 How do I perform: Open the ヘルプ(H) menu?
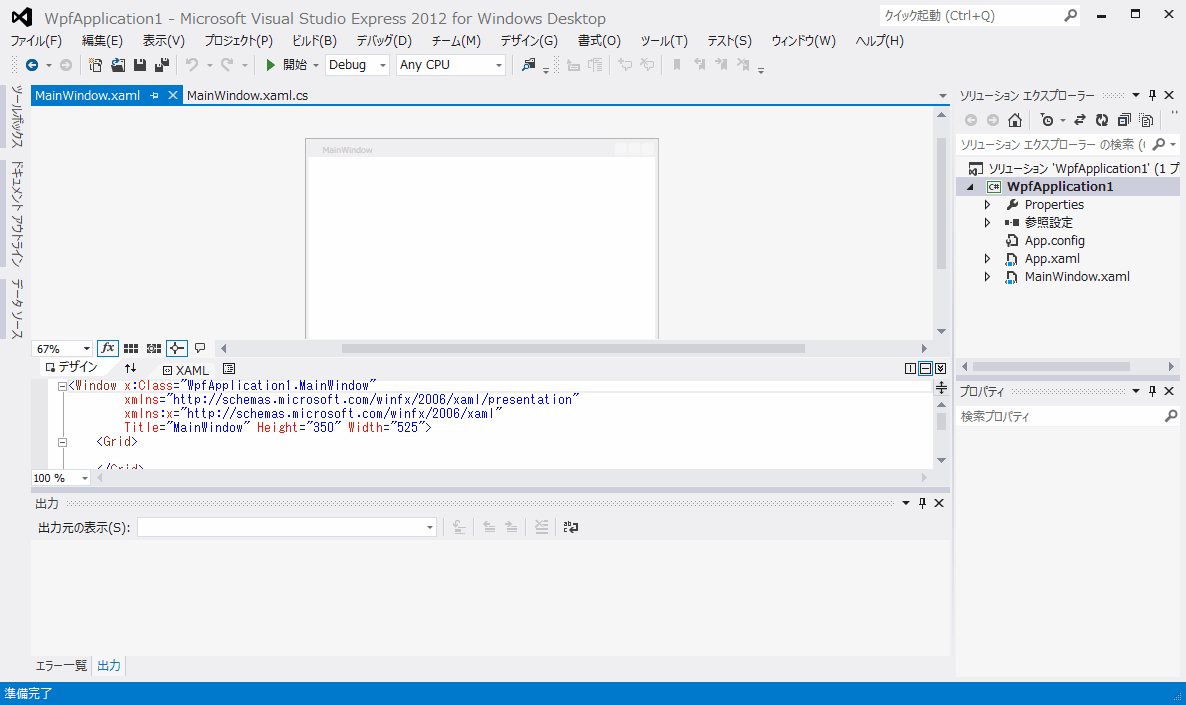[x=880, y=41]
